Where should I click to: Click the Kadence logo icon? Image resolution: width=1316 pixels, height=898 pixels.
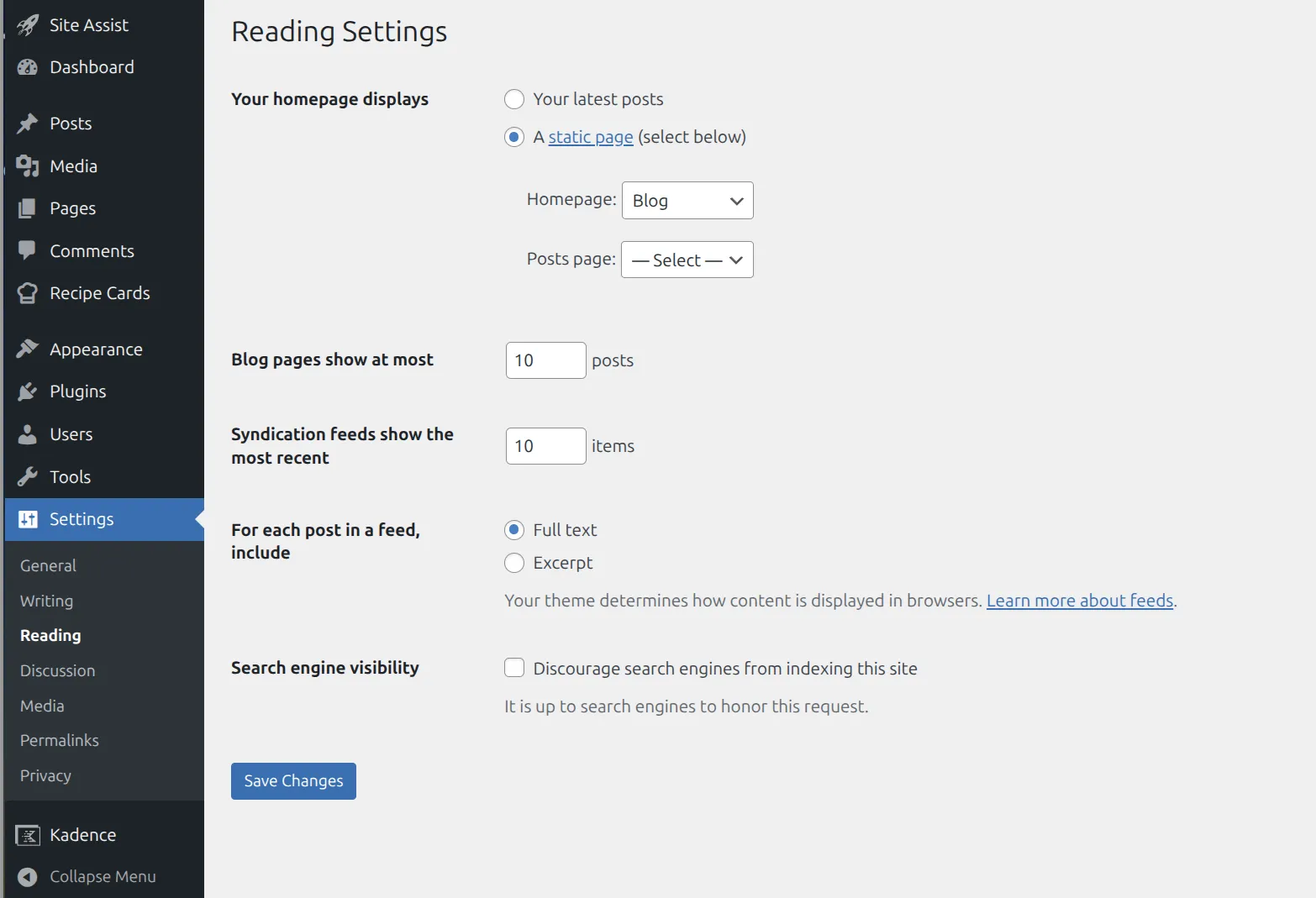point(28,835)
